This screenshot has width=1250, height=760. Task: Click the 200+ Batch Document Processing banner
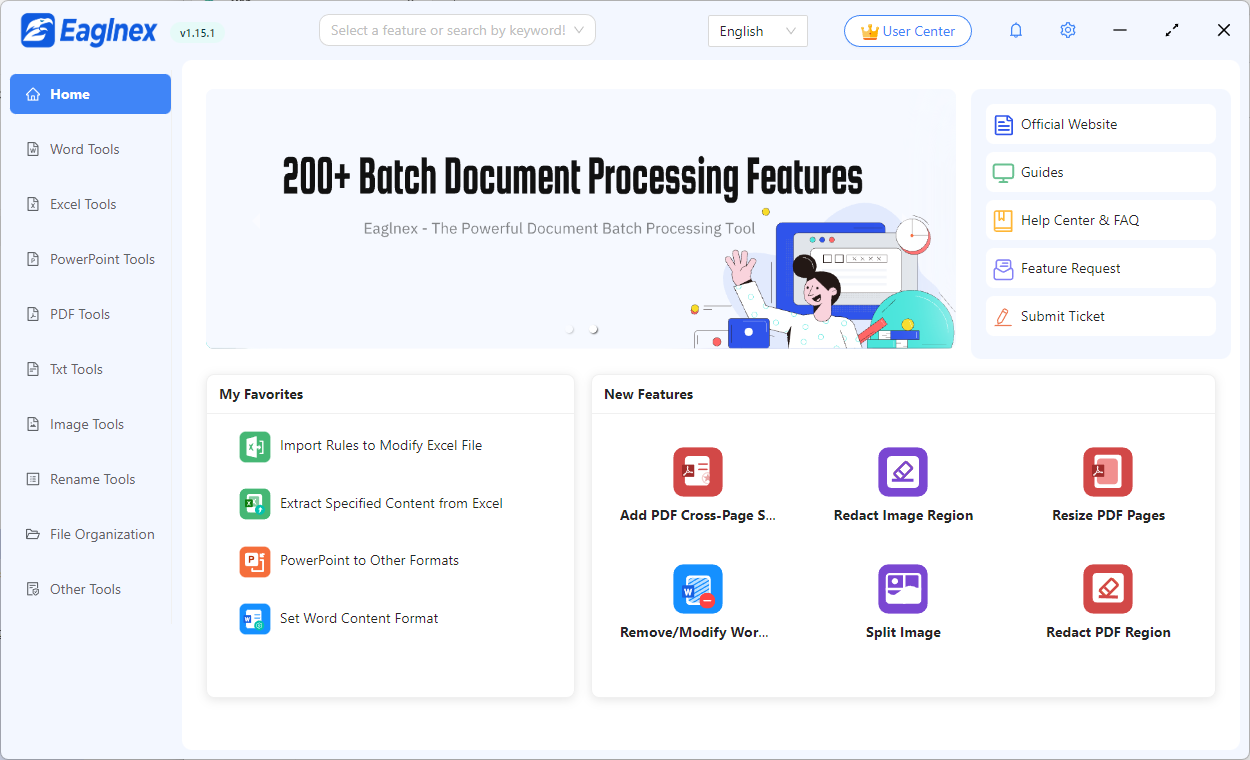581,219
